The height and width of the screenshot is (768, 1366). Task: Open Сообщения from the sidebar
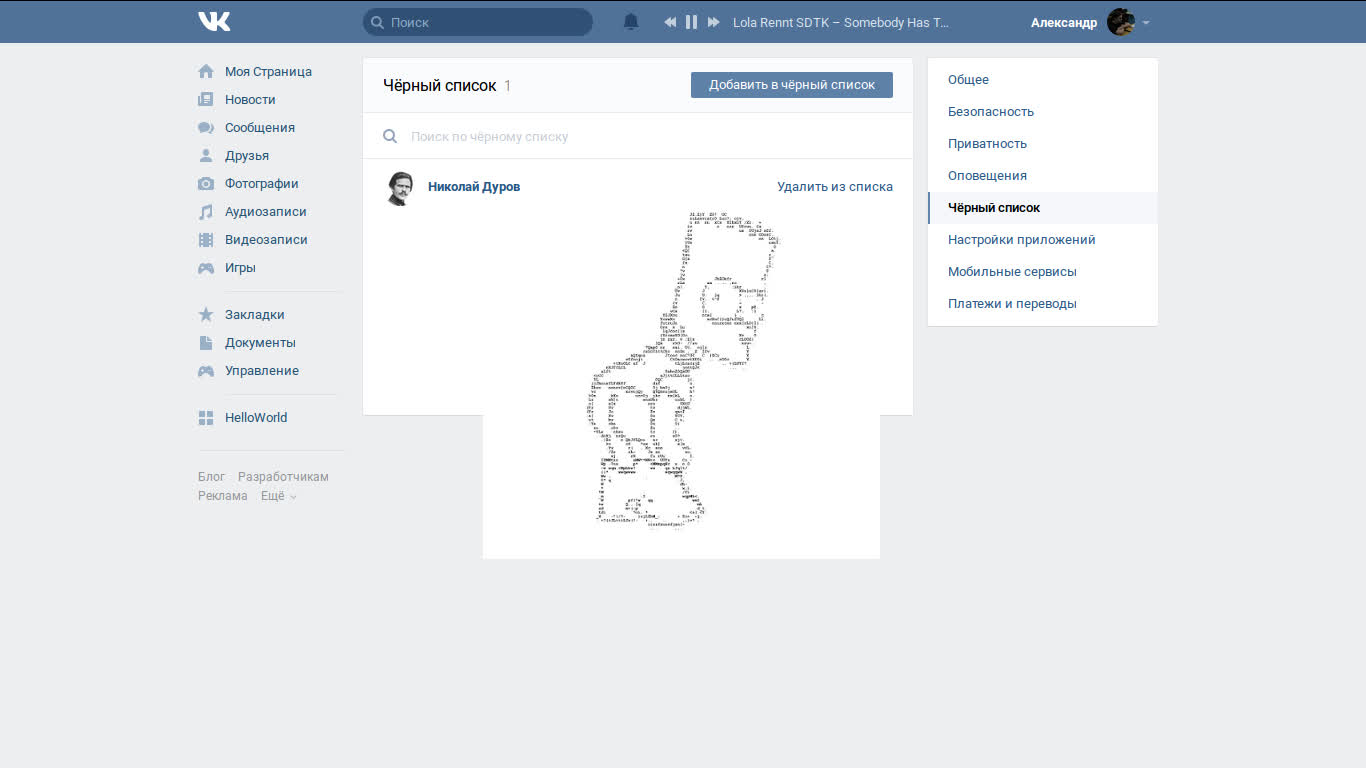[x=259, y=128]
